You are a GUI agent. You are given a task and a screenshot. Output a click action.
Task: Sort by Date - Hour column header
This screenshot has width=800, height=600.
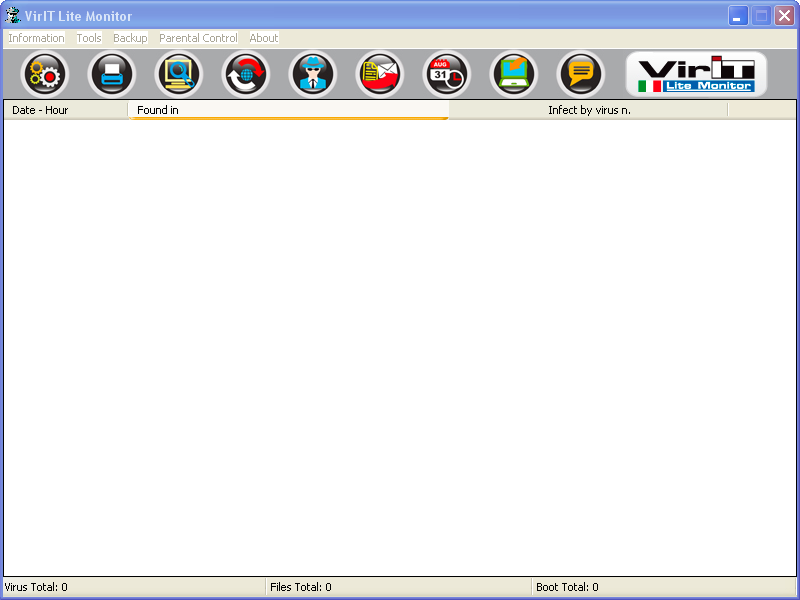66,110
